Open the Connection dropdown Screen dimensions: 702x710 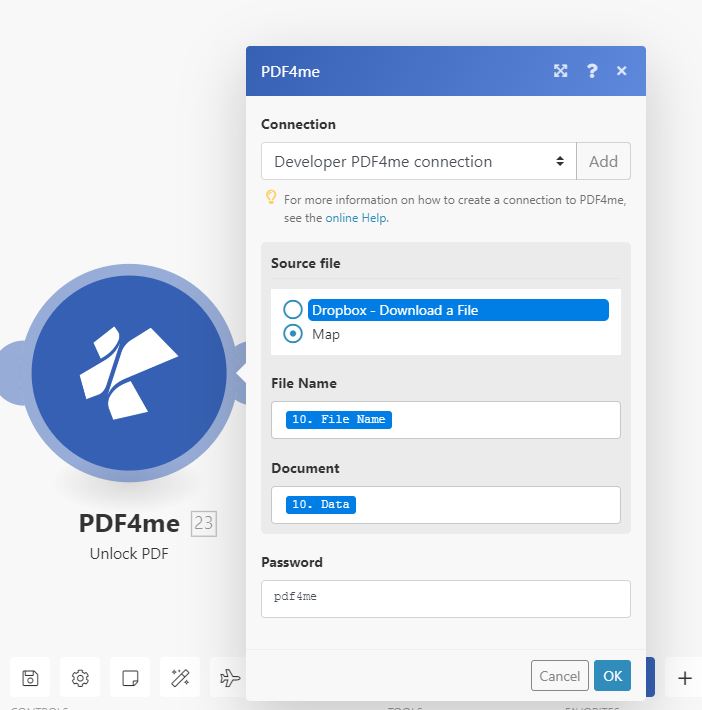pos(418,161)
